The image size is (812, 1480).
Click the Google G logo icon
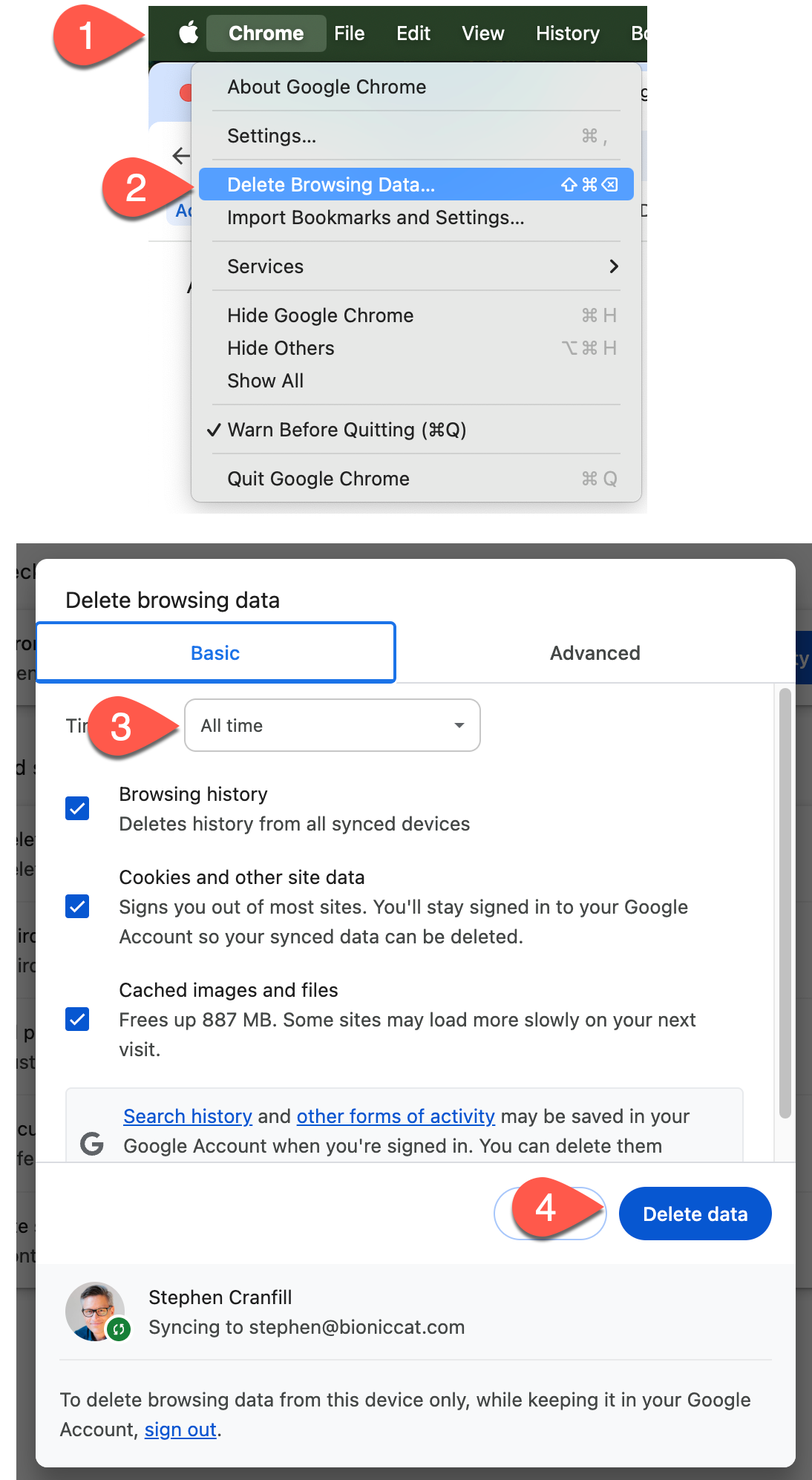tap(92, 1144)
